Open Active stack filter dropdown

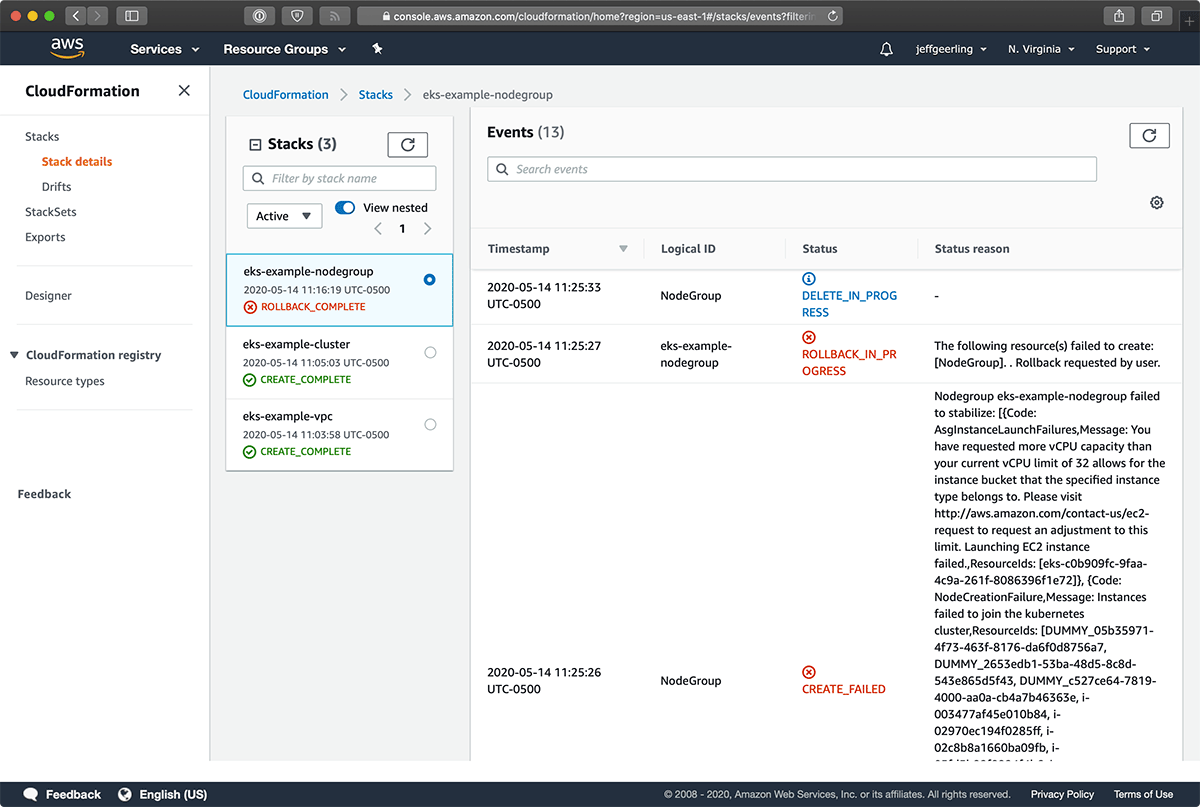point(284,216)
